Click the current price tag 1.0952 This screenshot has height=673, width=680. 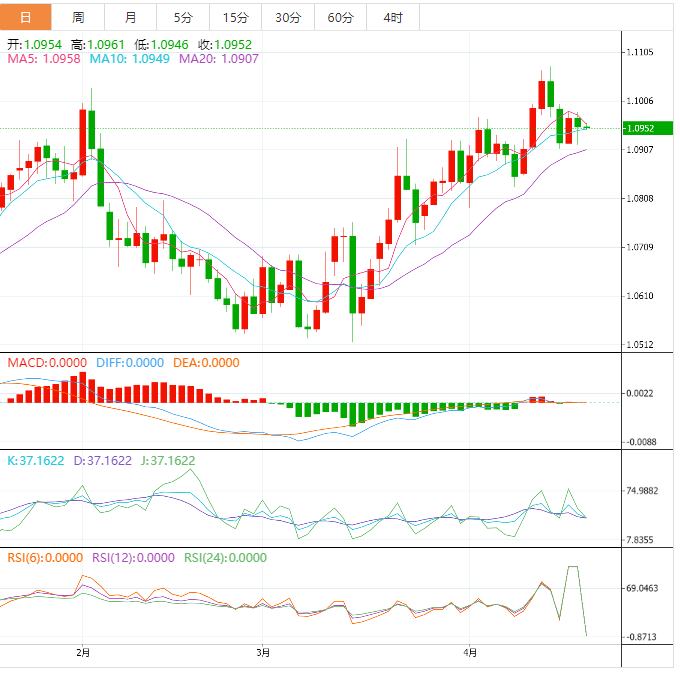pyautogui.click(x=639, y=128)
